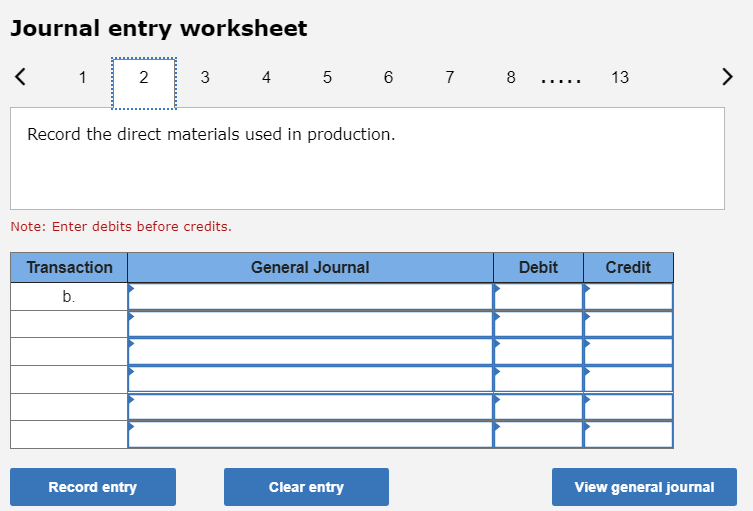Select the Credit cell in fourth row
The height and width of the screenshot is (511, 753).
click(628, 379)
